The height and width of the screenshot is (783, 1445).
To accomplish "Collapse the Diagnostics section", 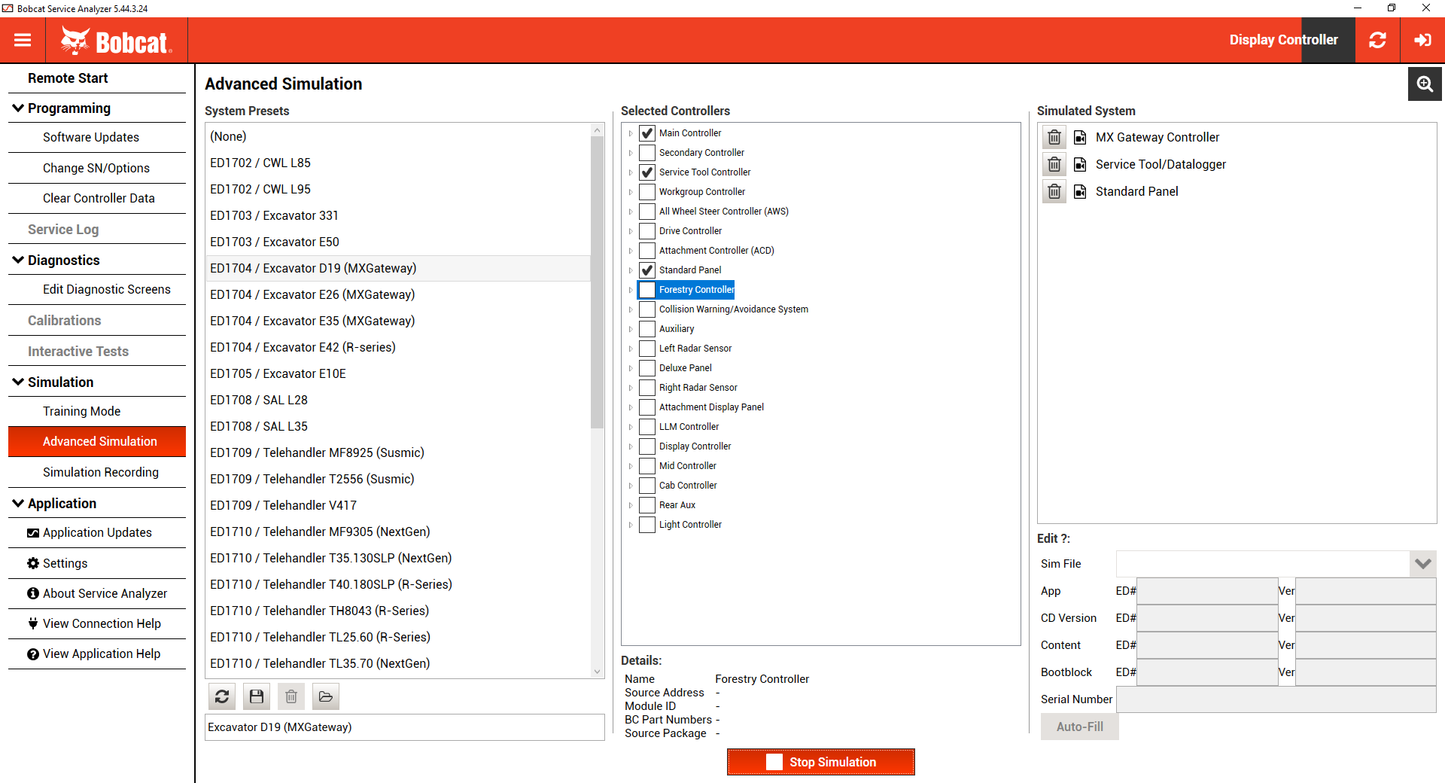I will [18, 260].
